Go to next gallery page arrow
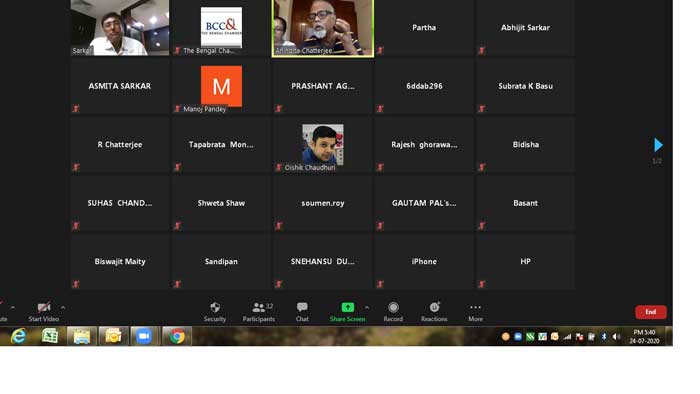This screenshot has height=394, width=700. tap(658, 145)
